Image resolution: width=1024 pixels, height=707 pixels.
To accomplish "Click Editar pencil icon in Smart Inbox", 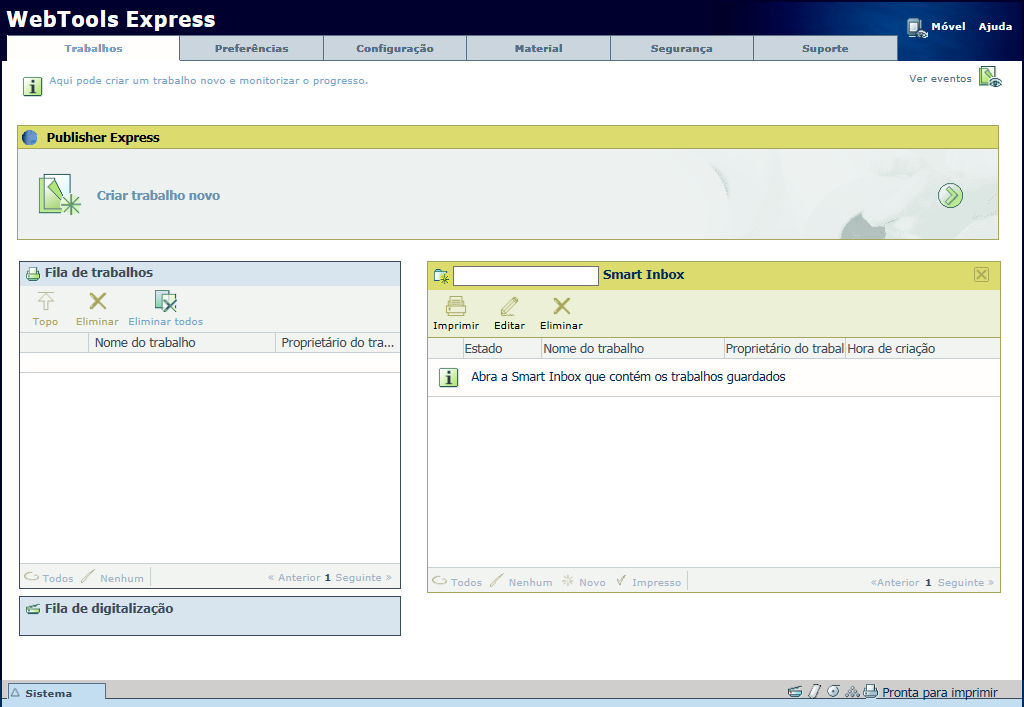I will [x=509, y=307].
